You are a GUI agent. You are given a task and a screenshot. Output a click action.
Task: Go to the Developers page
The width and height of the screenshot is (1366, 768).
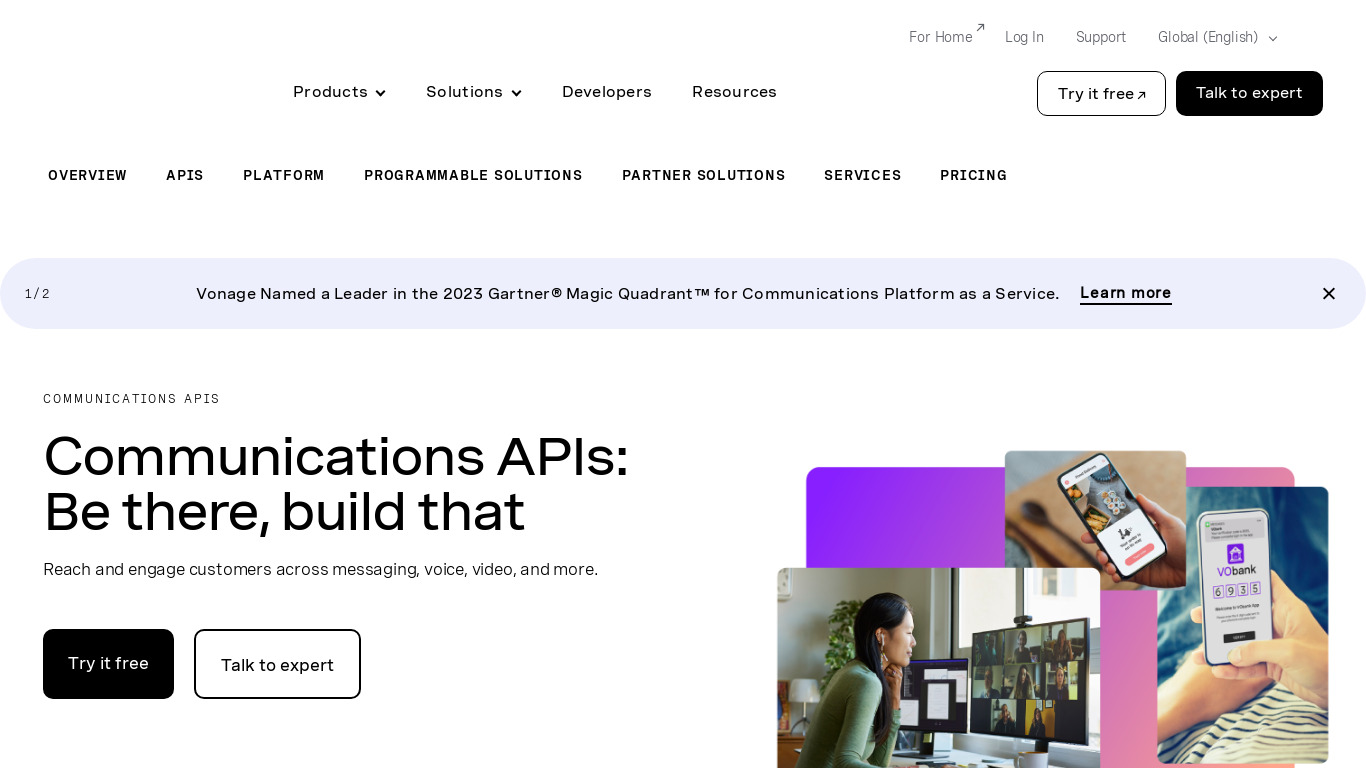(x=607, y=92)
